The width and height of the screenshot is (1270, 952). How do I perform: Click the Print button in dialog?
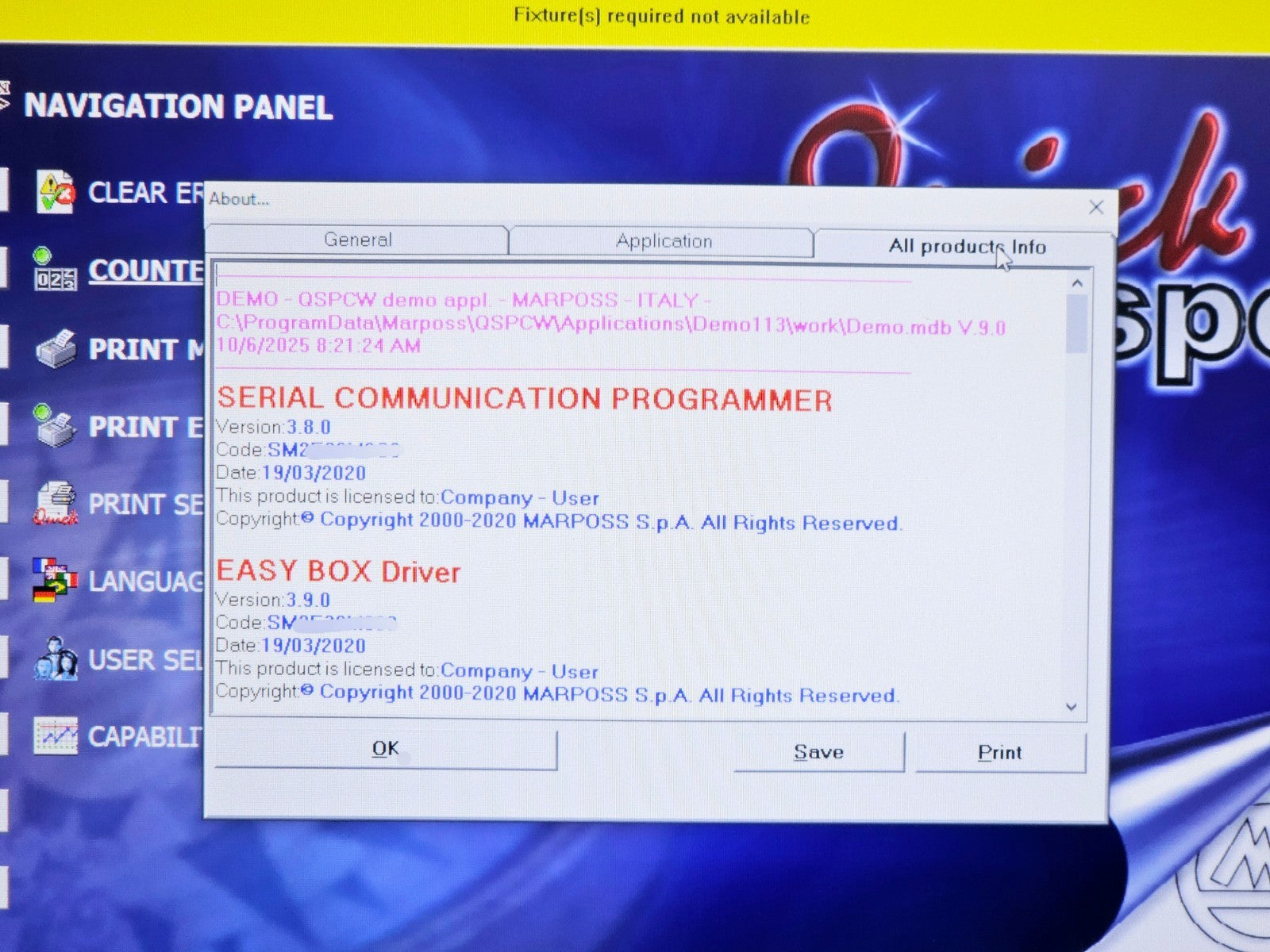tap(999, 753)
